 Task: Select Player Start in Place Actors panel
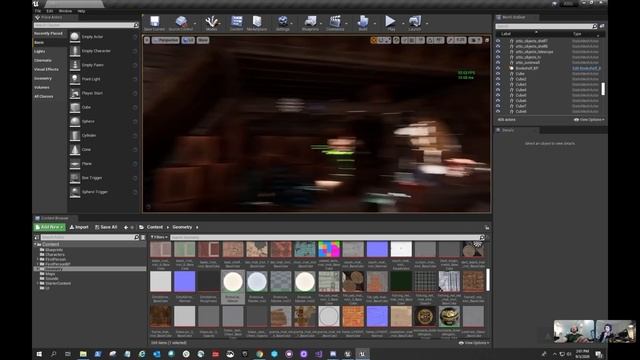tap(103, 93)
